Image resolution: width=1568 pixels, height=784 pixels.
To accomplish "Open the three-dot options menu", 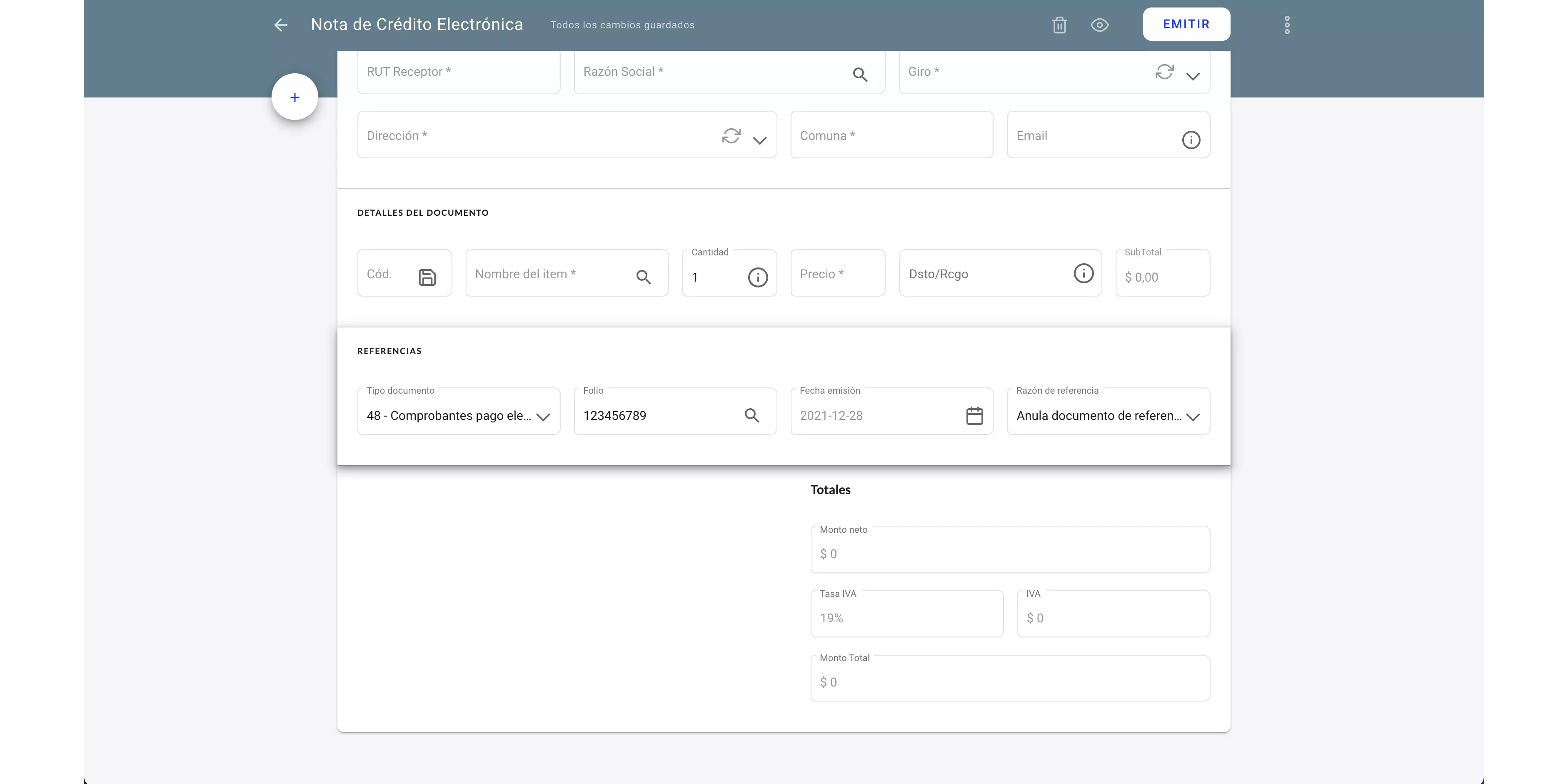I will [1287, 25].
